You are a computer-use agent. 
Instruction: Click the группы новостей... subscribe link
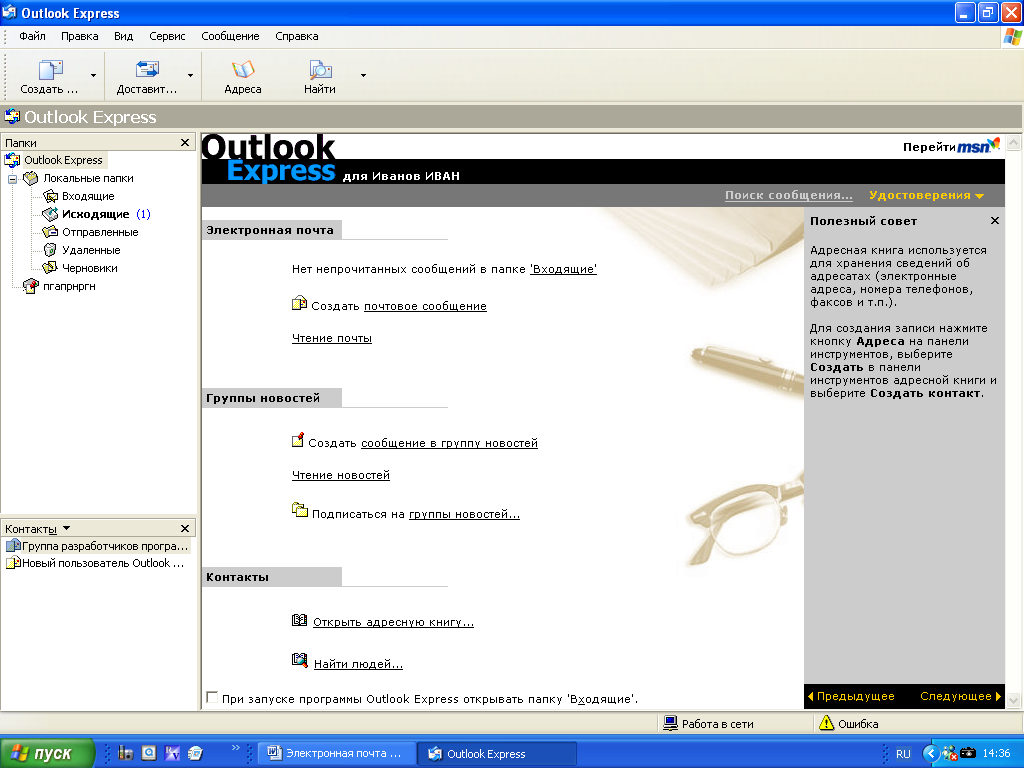tap(464, 514)
